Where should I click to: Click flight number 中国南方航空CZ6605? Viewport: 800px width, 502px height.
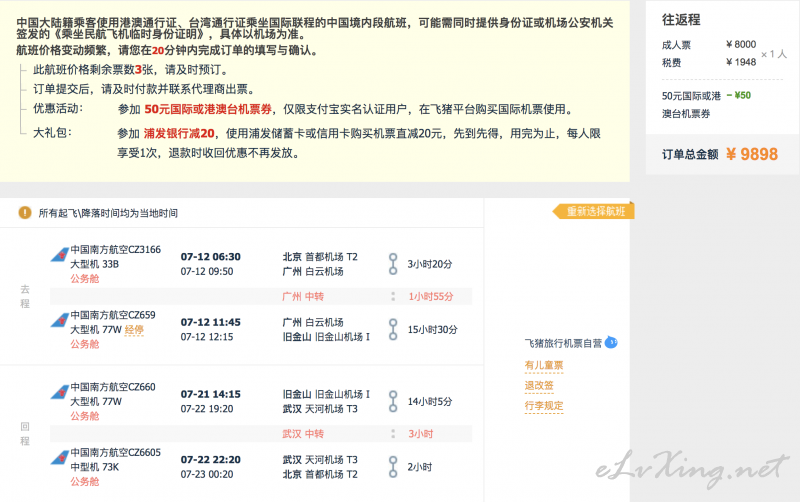pyautogui.click(x=116, y=453)
